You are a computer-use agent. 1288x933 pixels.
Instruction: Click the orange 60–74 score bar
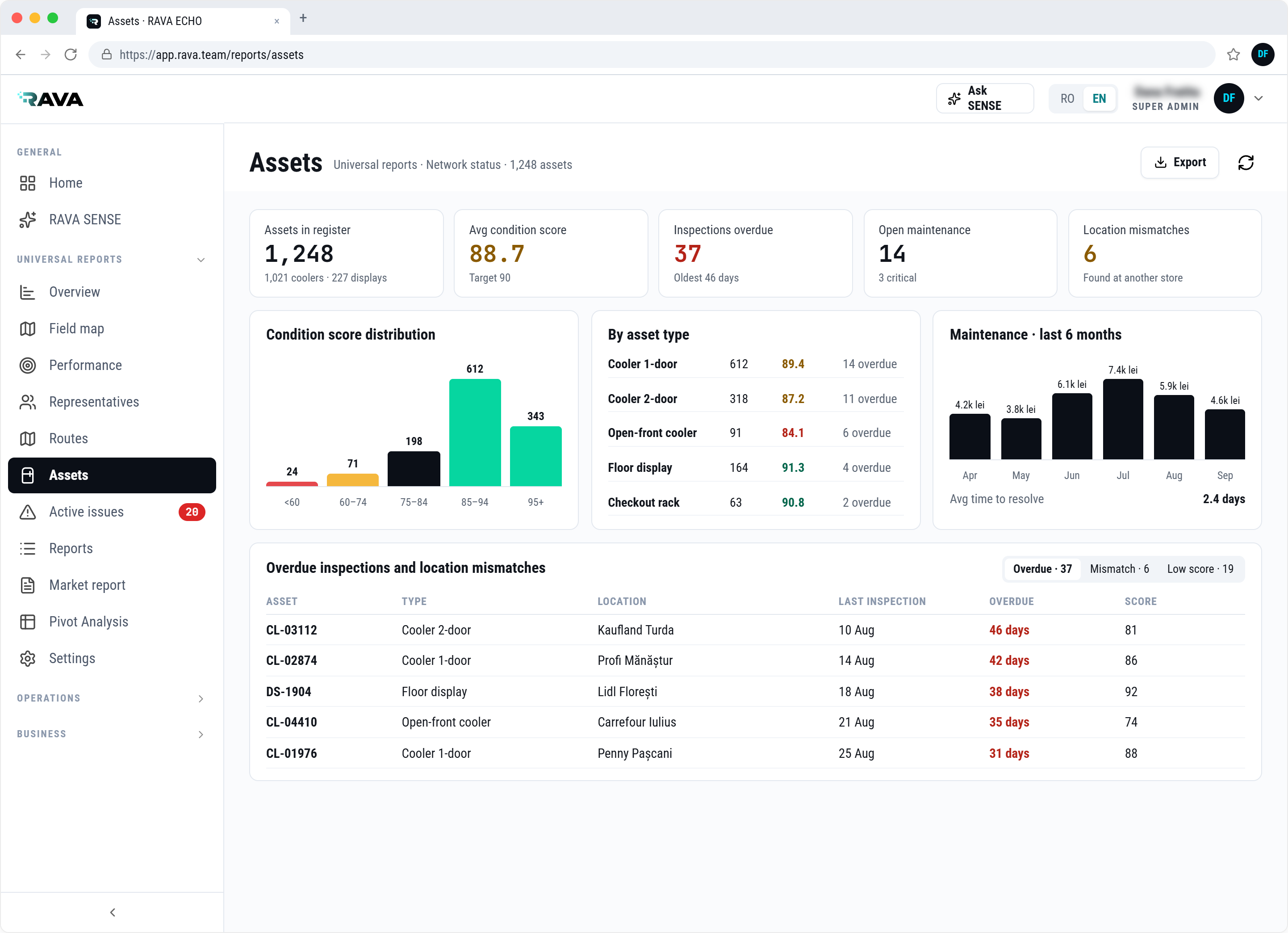(353, 480)
